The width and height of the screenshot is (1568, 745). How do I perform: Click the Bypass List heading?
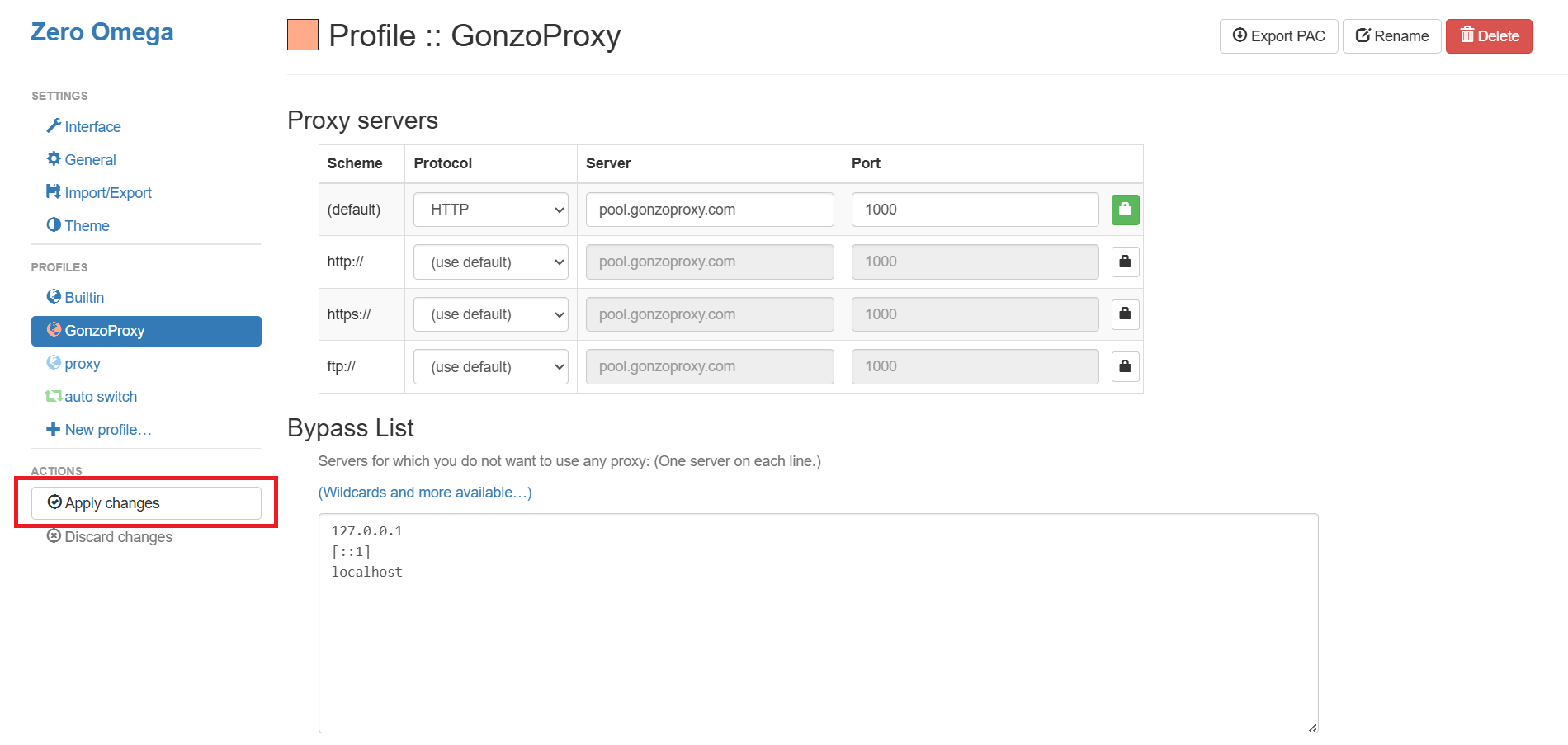[x=351, y=428]
